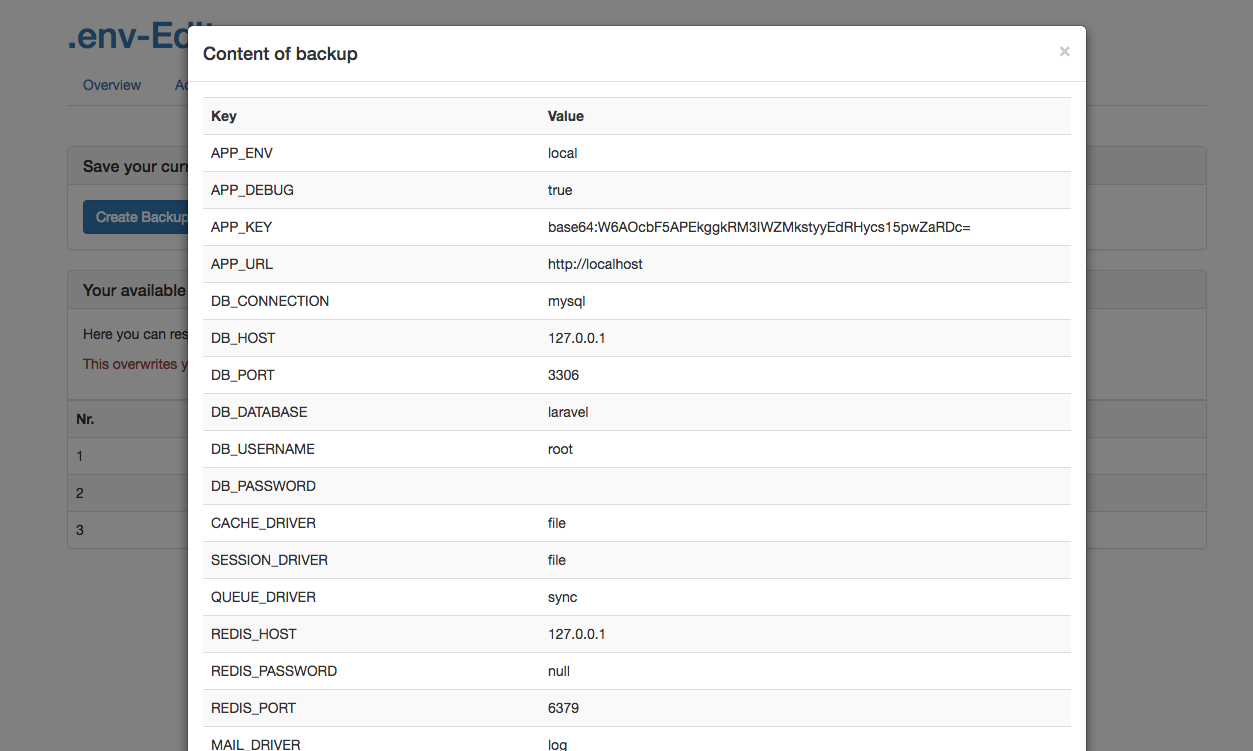Click the Create Backup button
Viewport: 1253px width, 751px height.
click(137, 217)
